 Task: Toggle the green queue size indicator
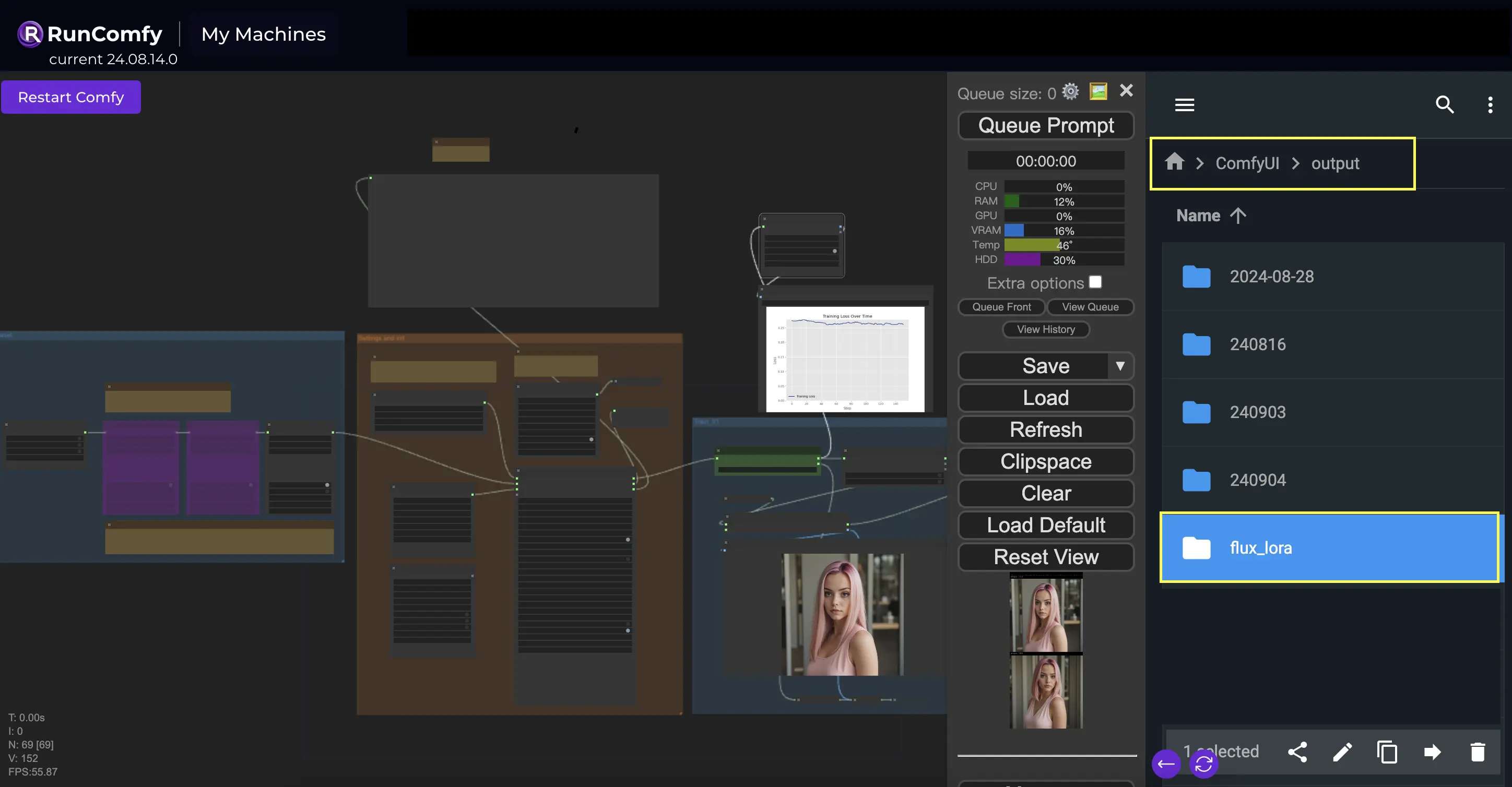pos(1098,90)
